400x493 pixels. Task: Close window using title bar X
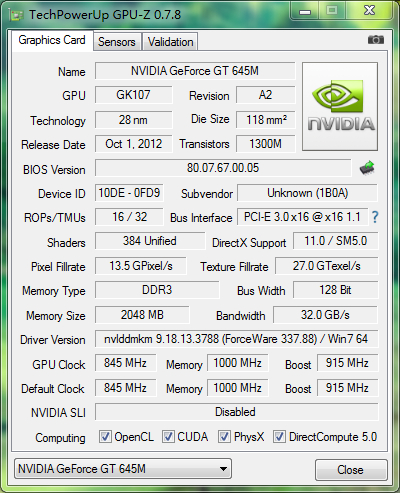pyautogui.click(x=369, y=11)
